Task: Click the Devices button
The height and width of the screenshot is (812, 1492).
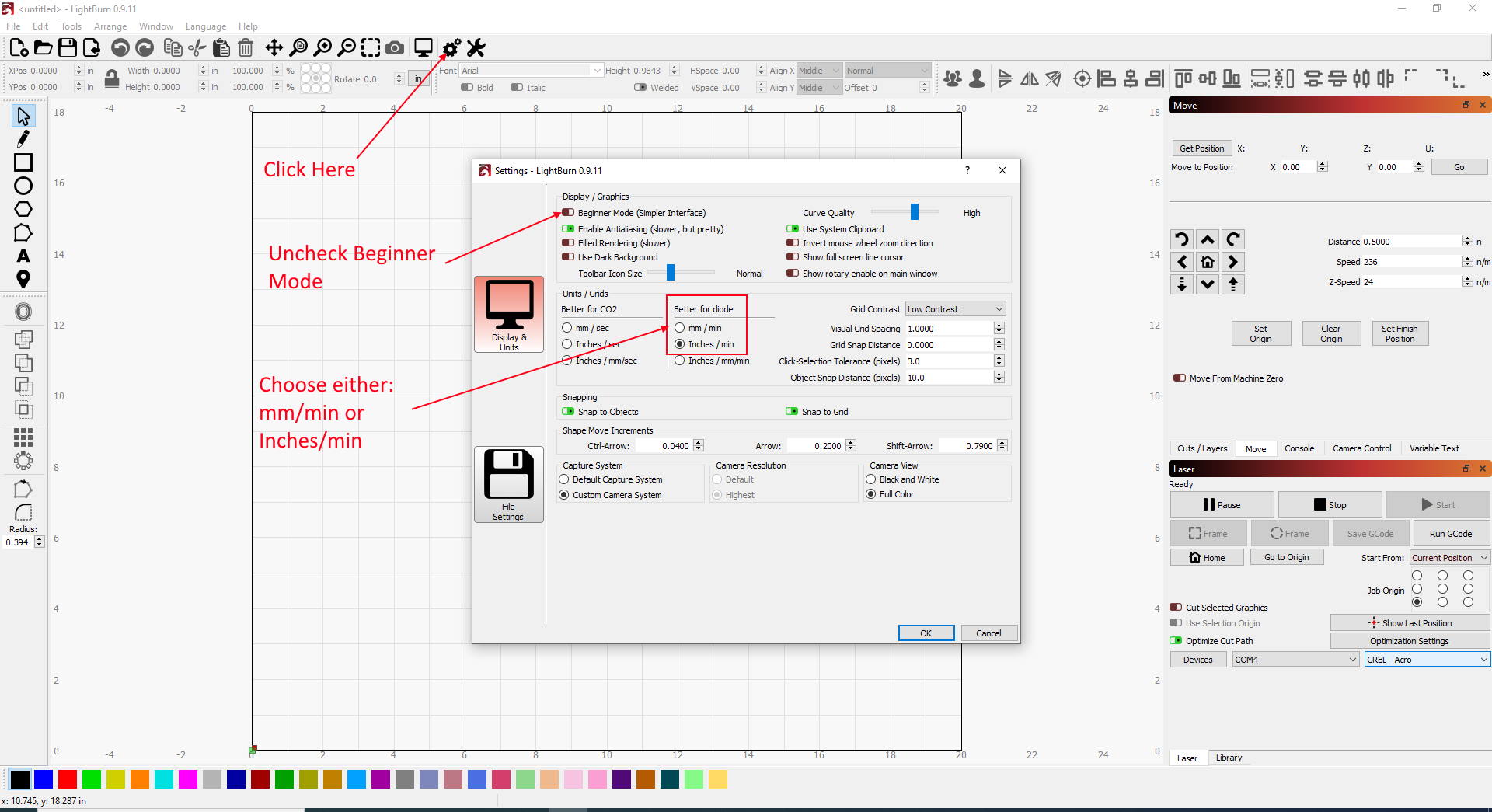Action: 1197,660
